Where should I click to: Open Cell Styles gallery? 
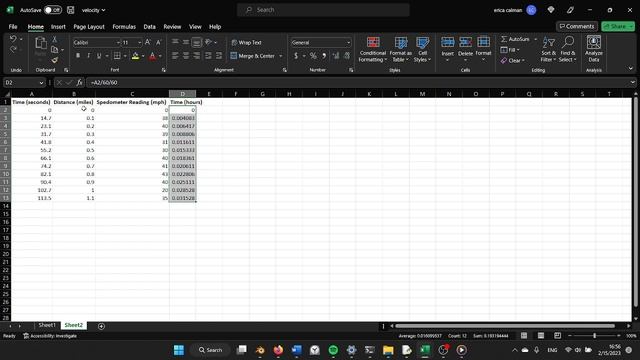point(422,49)
